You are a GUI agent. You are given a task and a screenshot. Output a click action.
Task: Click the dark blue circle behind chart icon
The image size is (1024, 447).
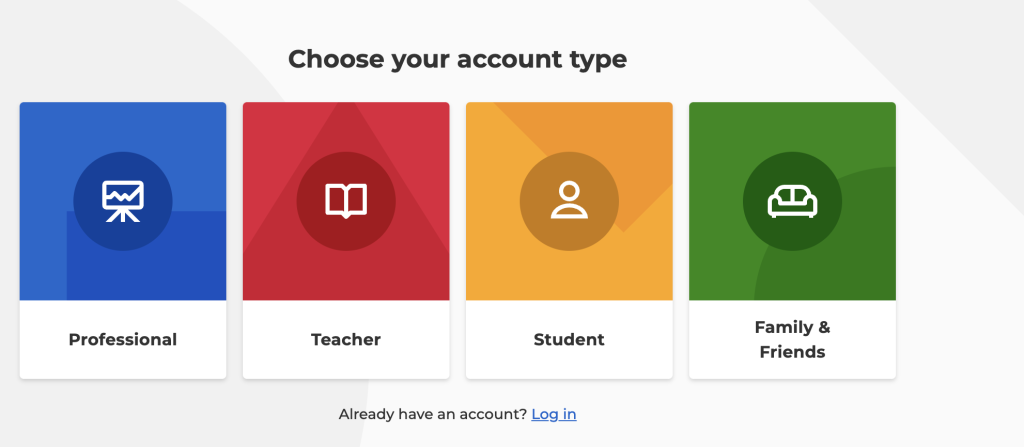pyautogui.click(x=123, y=201)
